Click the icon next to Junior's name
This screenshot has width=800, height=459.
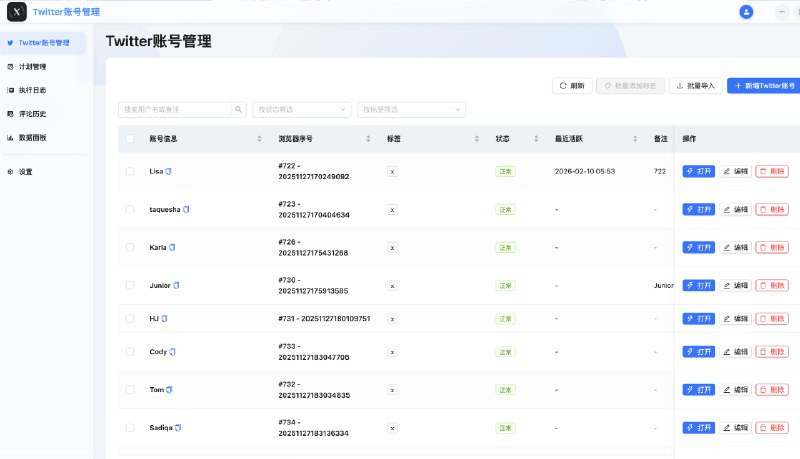(x=177, y=285)
